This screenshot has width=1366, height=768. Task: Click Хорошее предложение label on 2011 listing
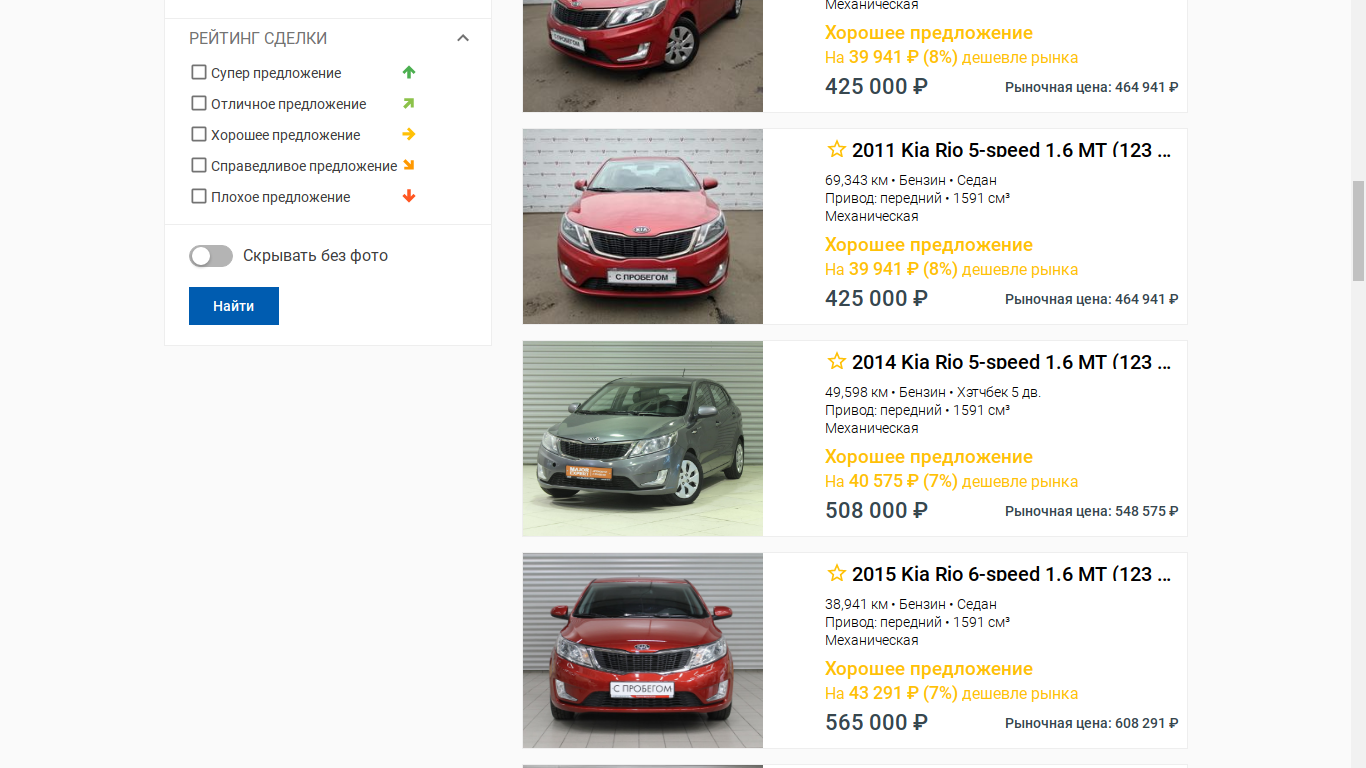pos(929,245)
